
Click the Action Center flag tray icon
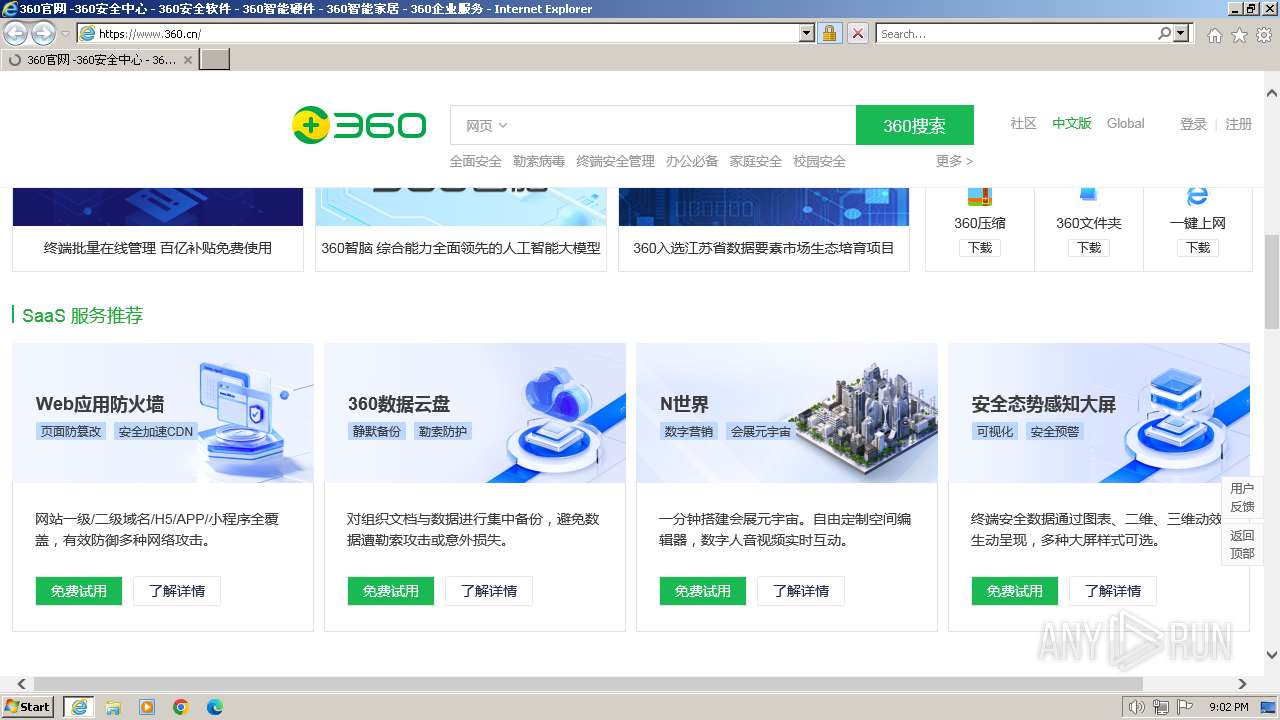(x=1185, y=707)
